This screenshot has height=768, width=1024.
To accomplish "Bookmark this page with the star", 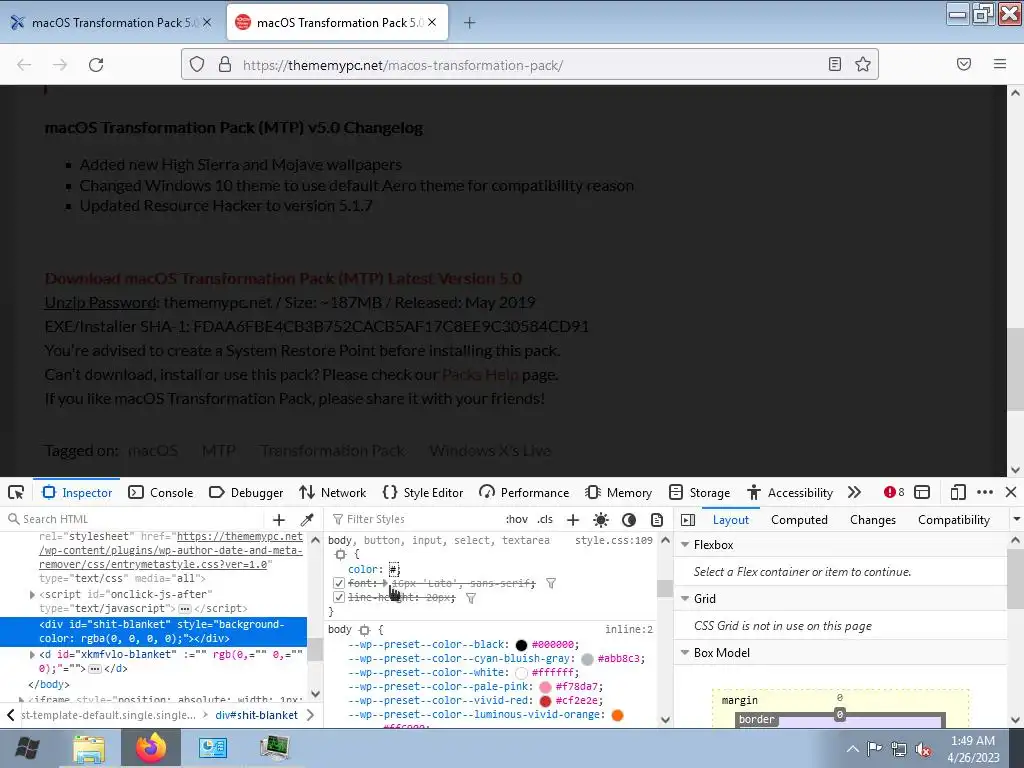I will coord(863,64).
